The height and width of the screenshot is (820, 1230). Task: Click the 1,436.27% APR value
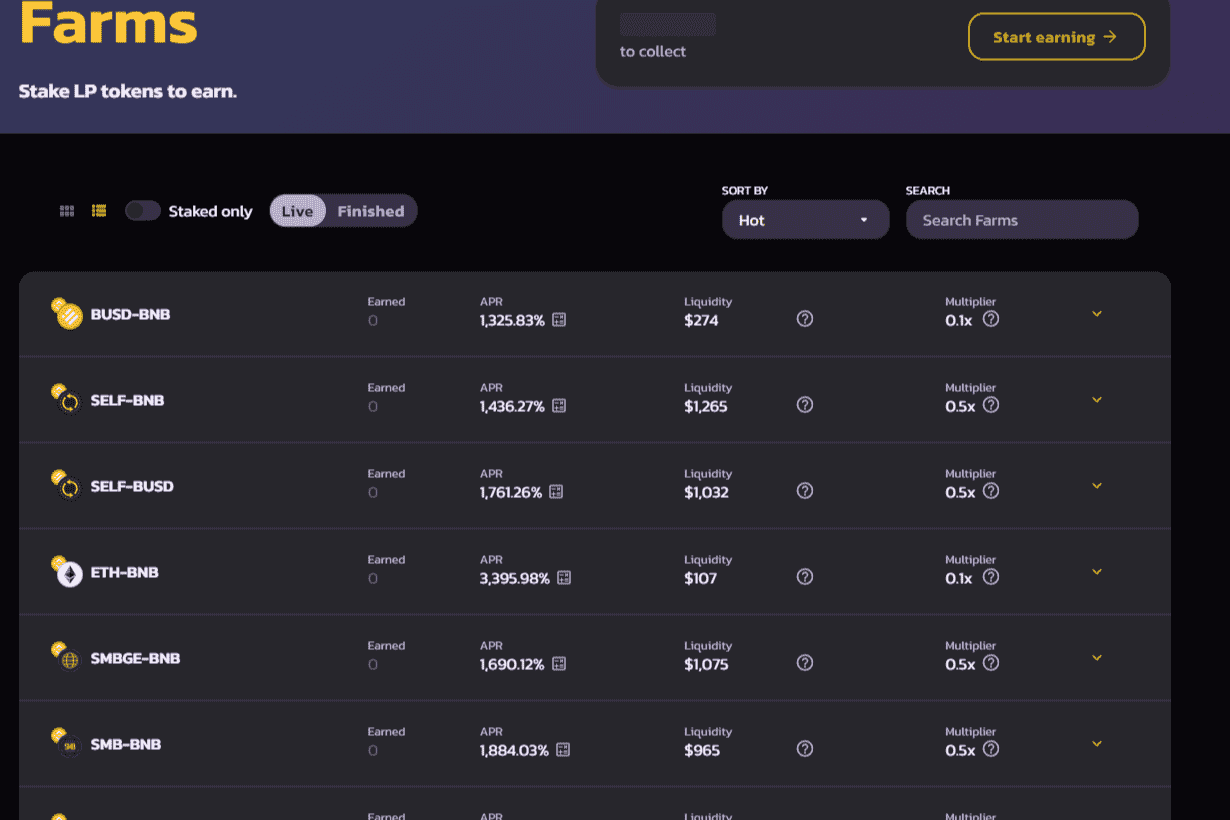click(512, 407)
